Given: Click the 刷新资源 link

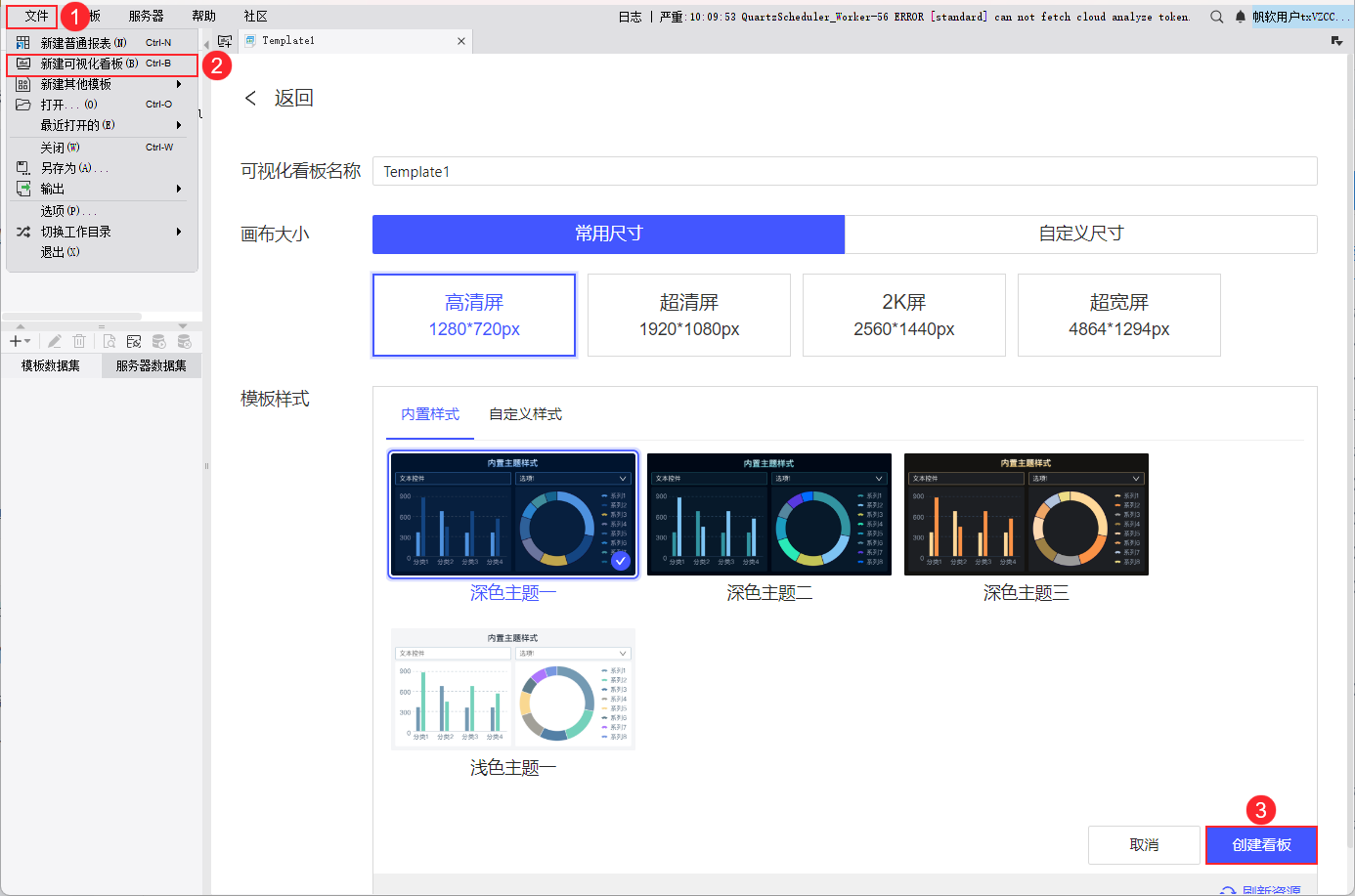Looking at the screenshot, I should coord(1271,891).
